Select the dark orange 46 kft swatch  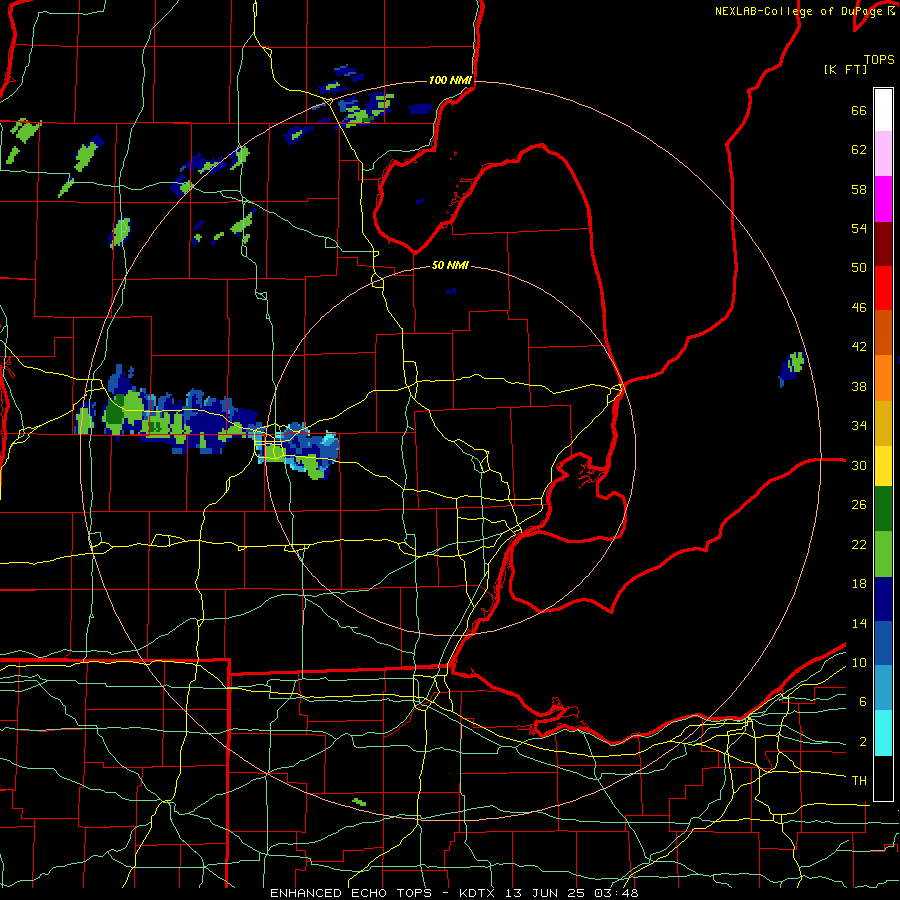[x=883, y=333]
